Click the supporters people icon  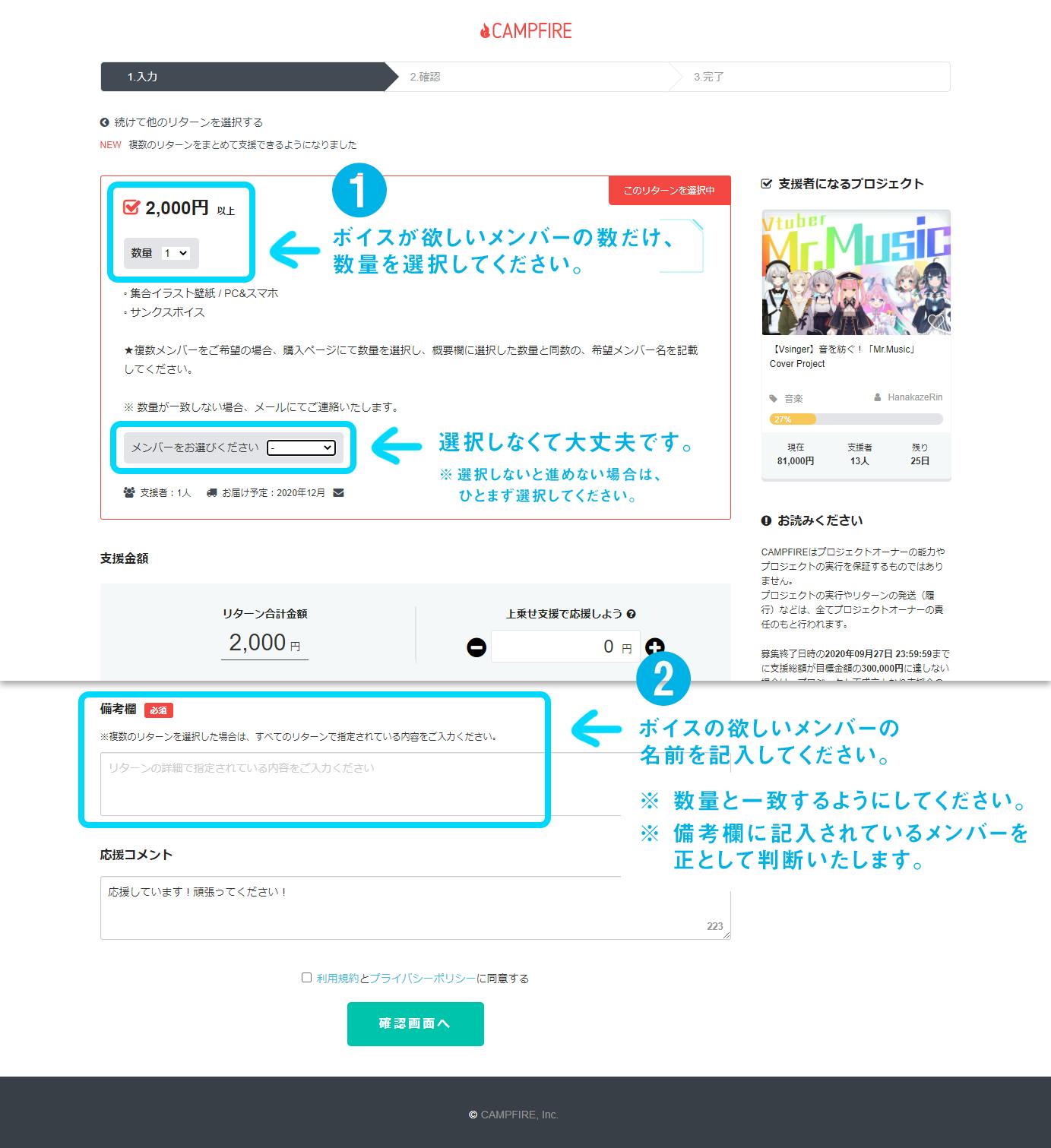tap(129, 492)
